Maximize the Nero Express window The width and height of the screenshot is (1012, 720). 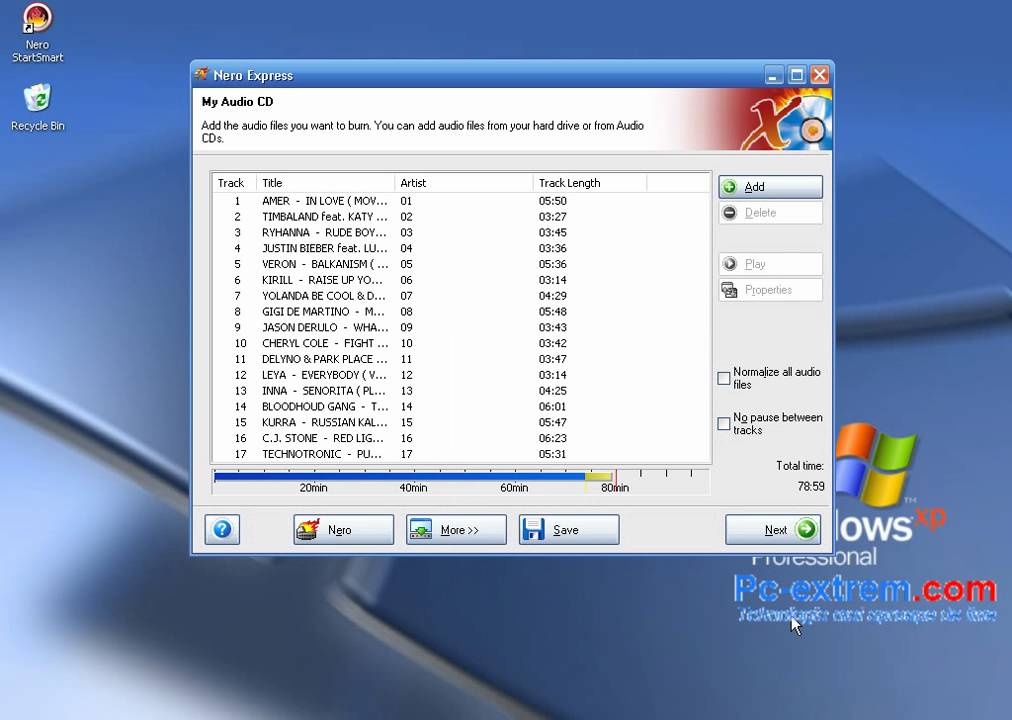click(797, 75)
